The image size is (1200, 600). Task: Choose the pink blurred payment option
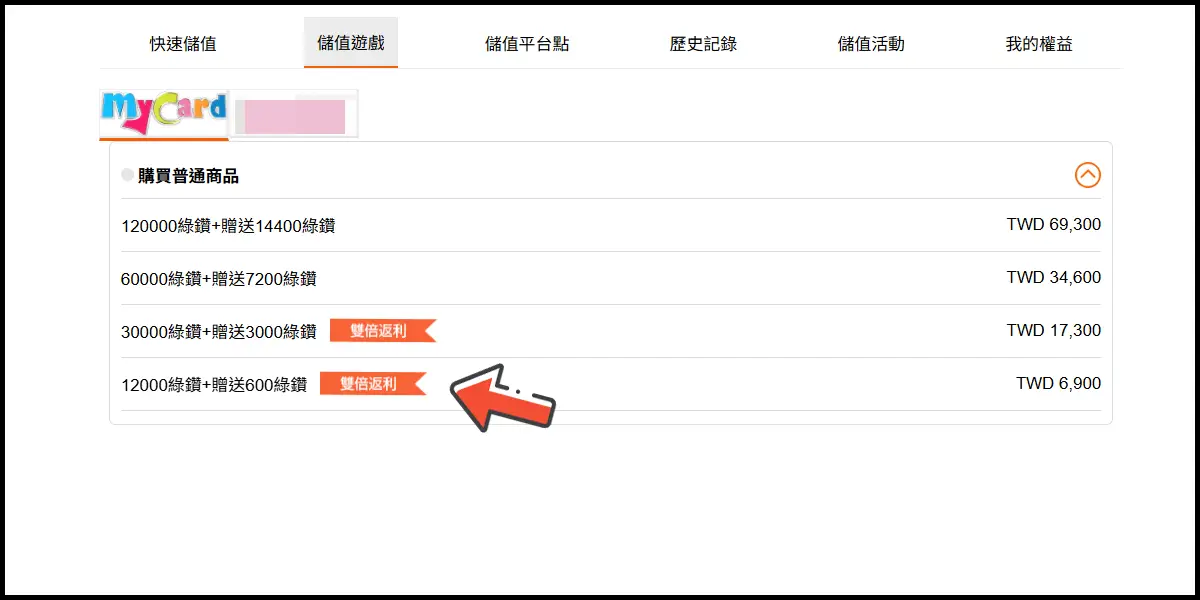pos(295,114)
